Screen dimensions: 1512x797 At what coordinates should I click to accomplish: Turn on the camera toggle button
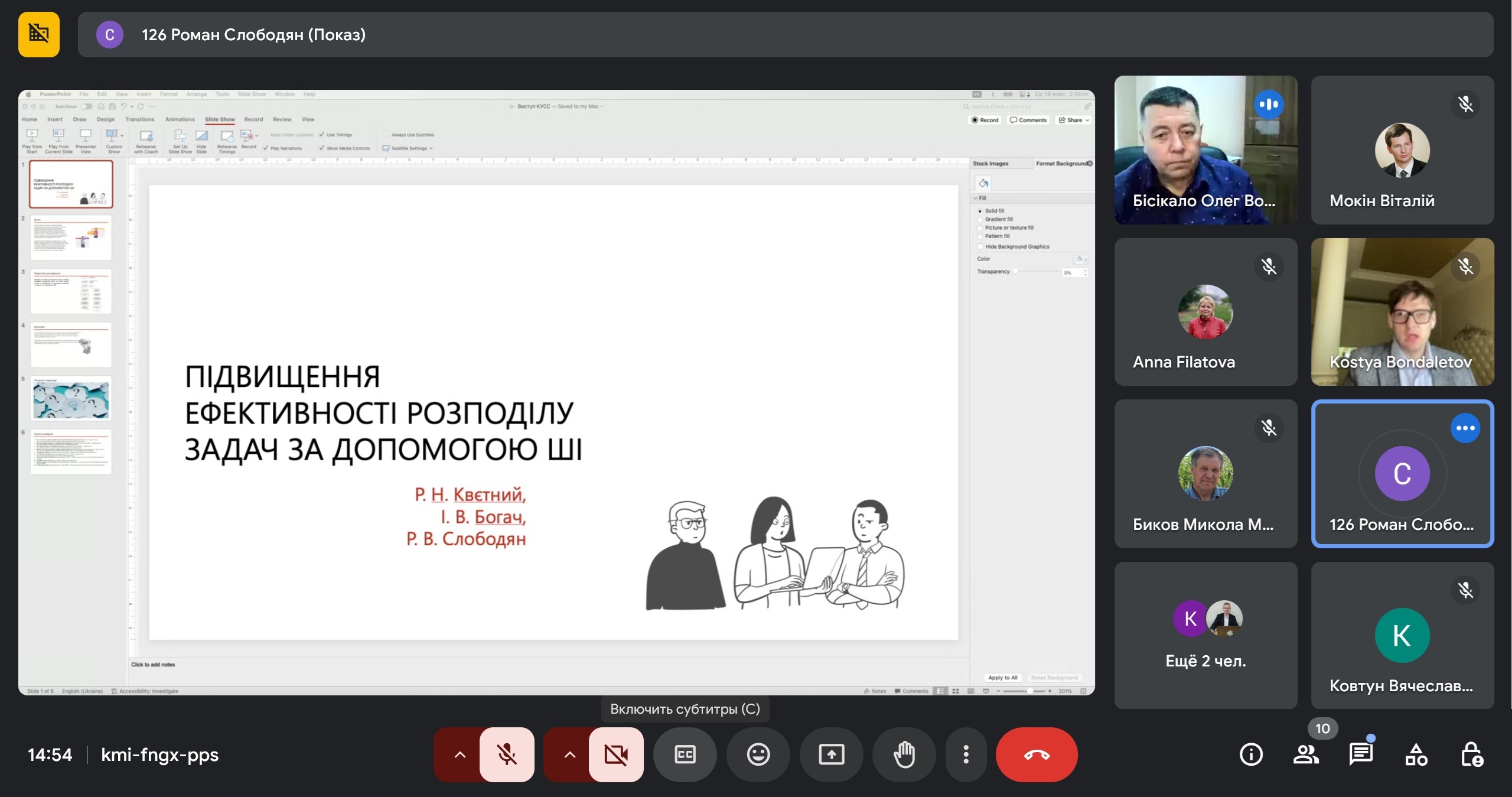coord(616,754)
